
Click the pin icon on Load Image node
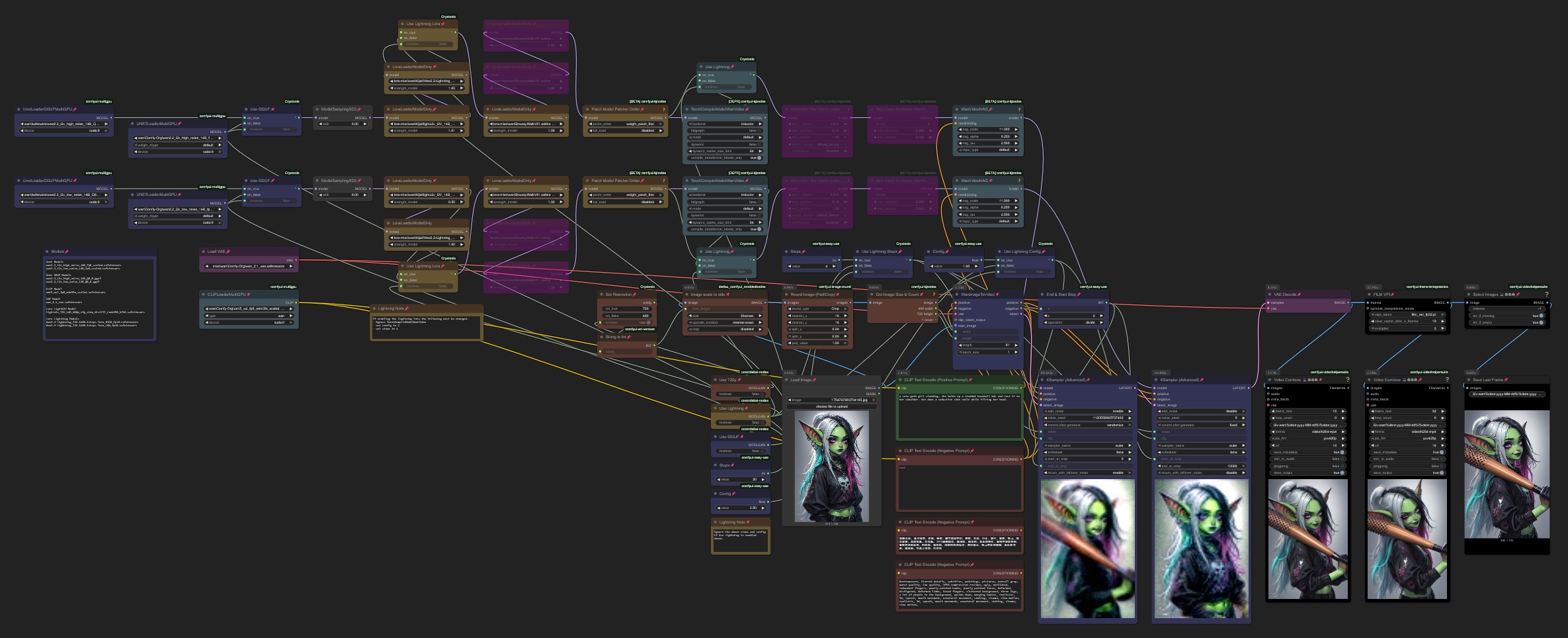click(x=815, y=380)
